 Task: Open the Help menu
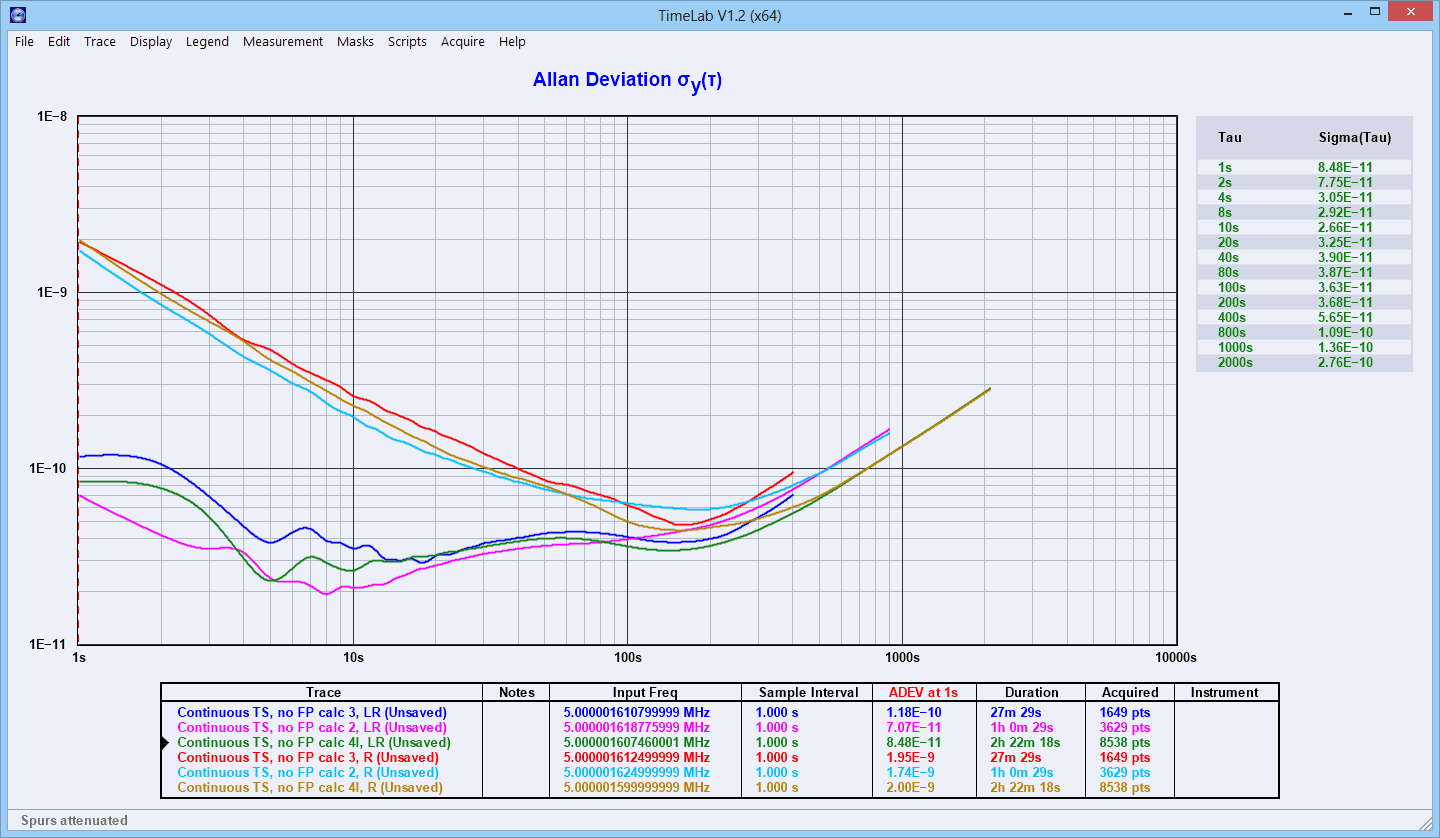(x=512, y=42)
